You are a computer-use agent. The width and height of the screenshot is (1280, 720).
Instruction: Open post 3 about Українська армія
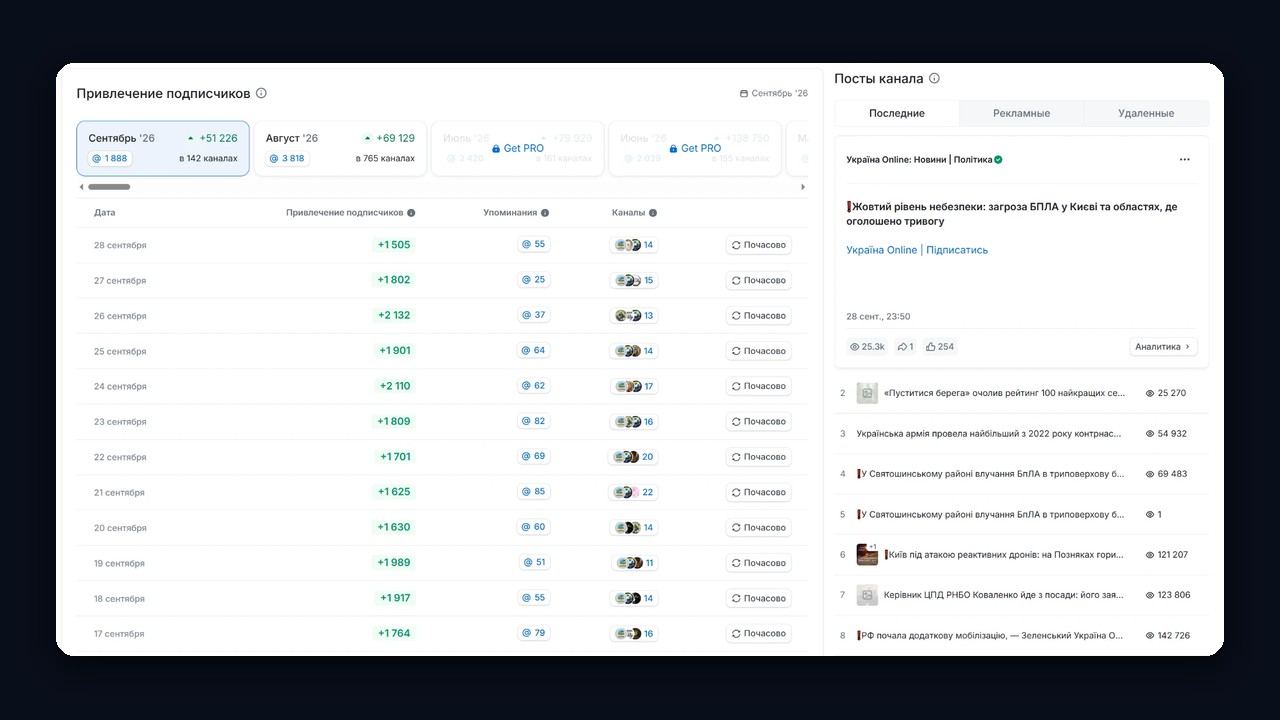point(1021,434)
